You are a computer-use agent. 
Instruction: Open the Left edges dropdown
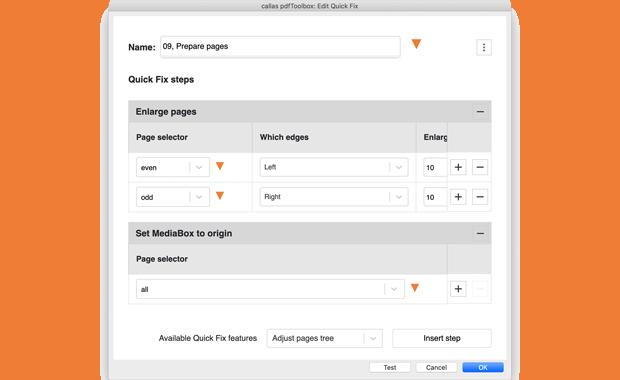334,167
